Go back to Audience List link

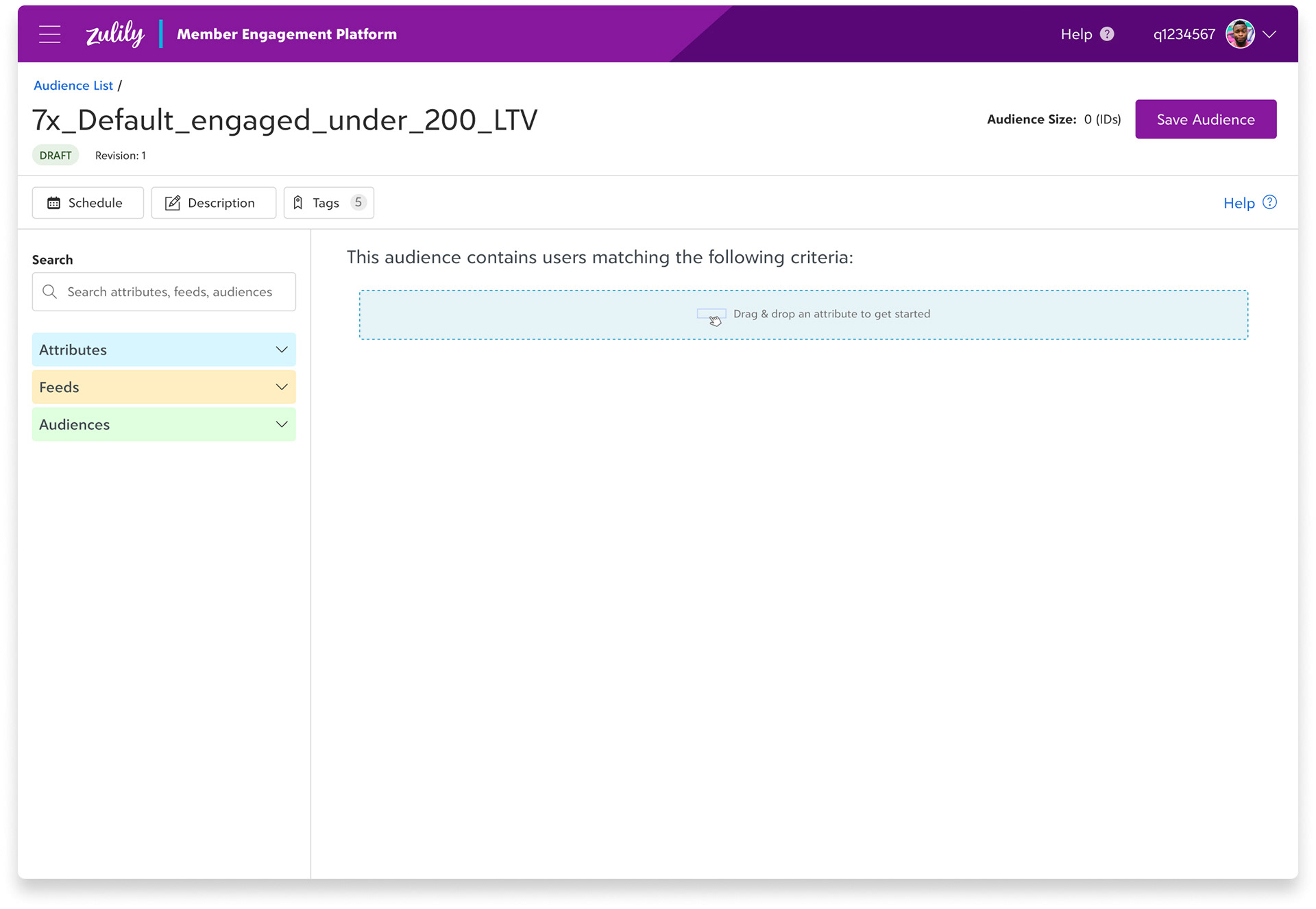(x=73, y=86)
